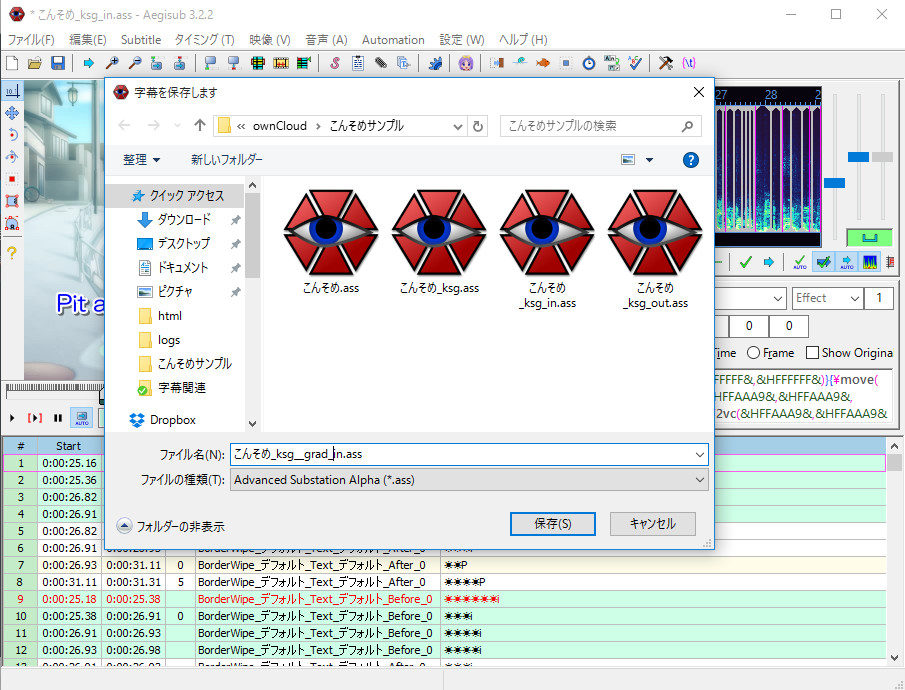Screen dimensions: 905x690
Task: Click the help icon in save dialog
Action: [x=690, y=160]
